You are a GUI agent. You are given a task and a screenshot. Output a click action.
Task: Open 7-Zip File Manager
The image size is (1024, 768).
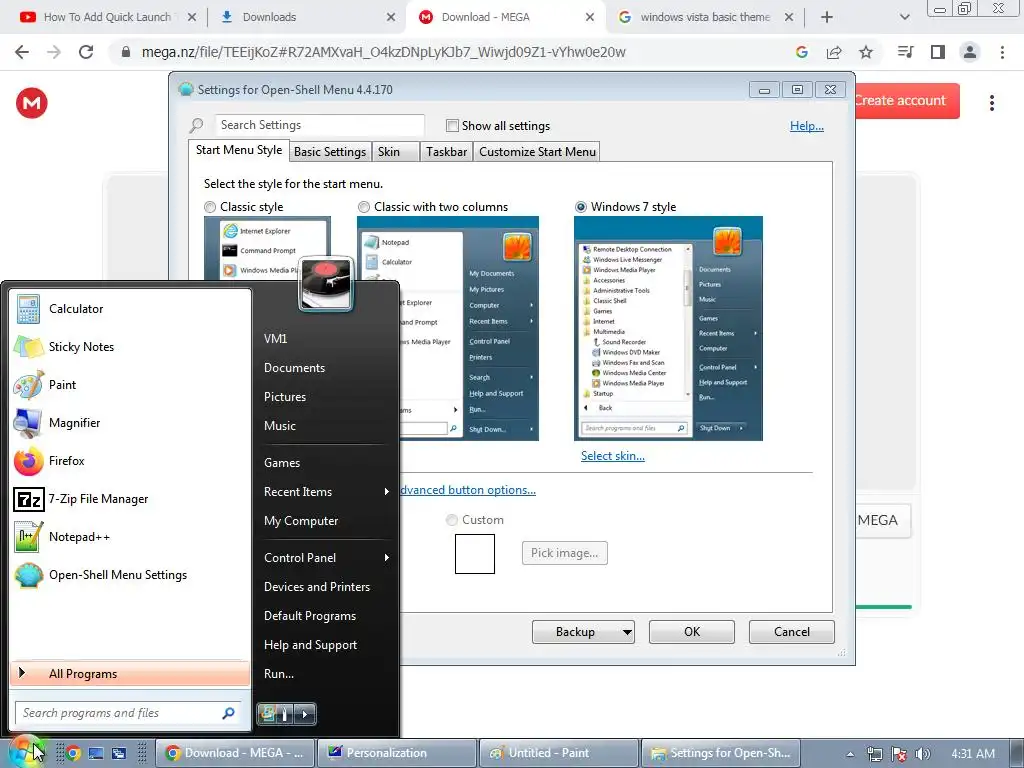pyautogui.click(x=130, y=499)
